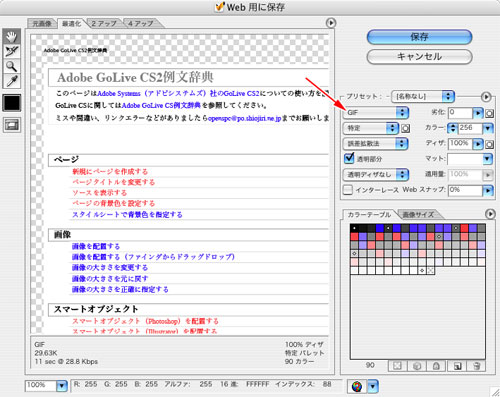
Task: Click the web-shift cube icon
Action: 417,366
